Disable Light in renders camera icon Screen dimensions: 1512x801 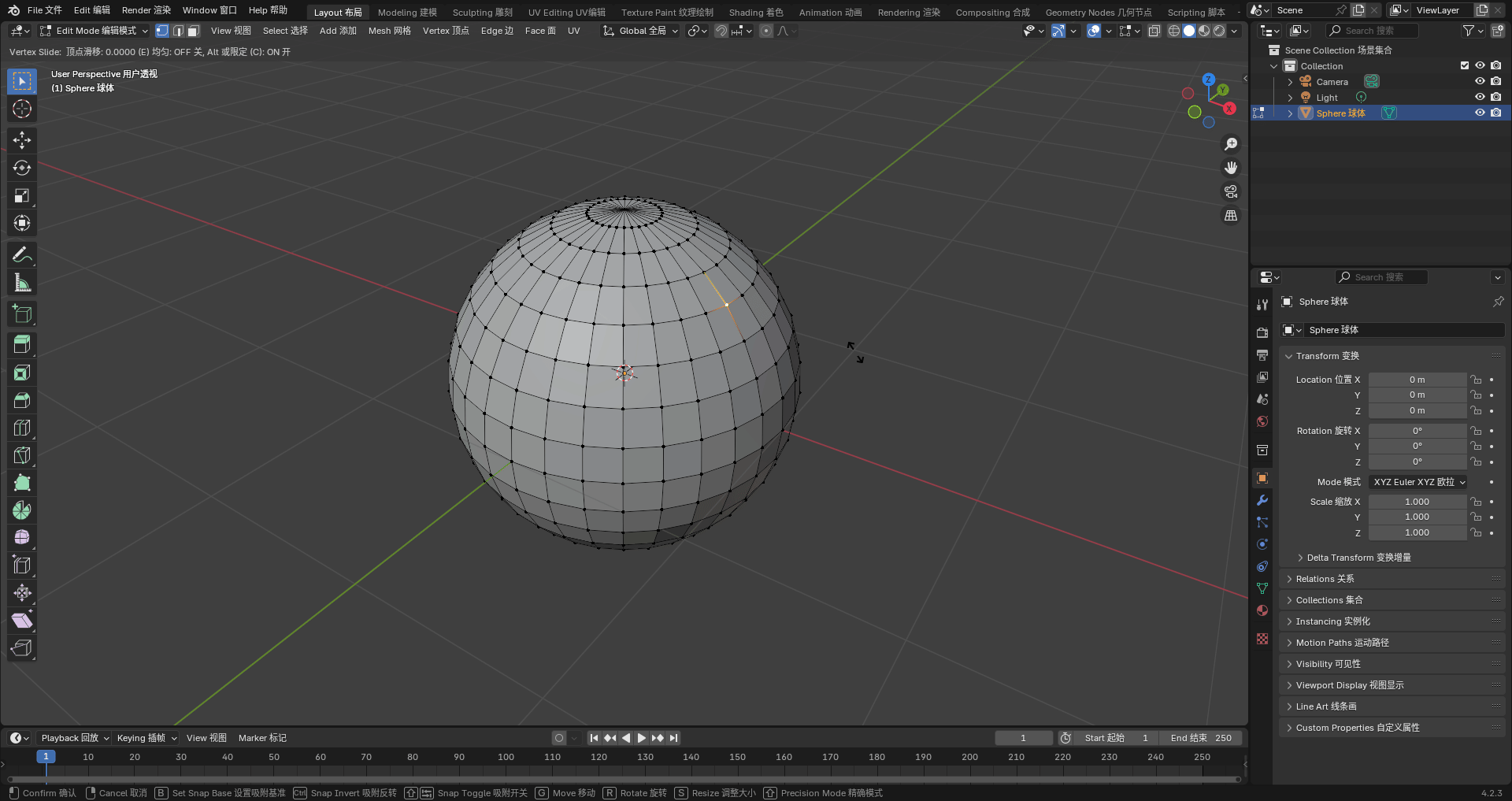[1495, 97]
